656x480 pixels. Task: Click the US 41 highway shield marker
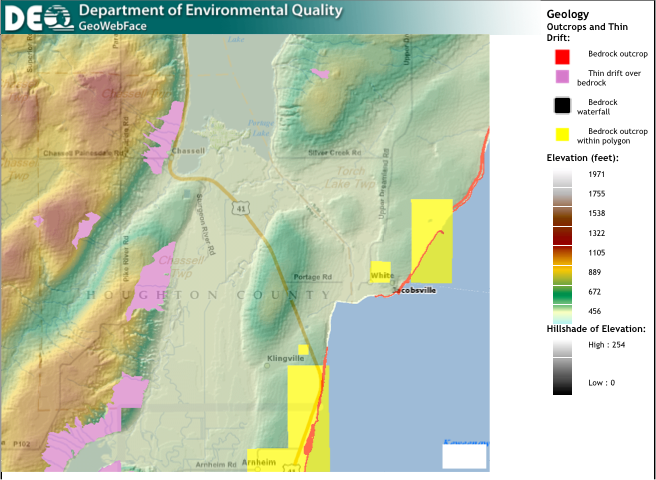(x=242, y=208)
